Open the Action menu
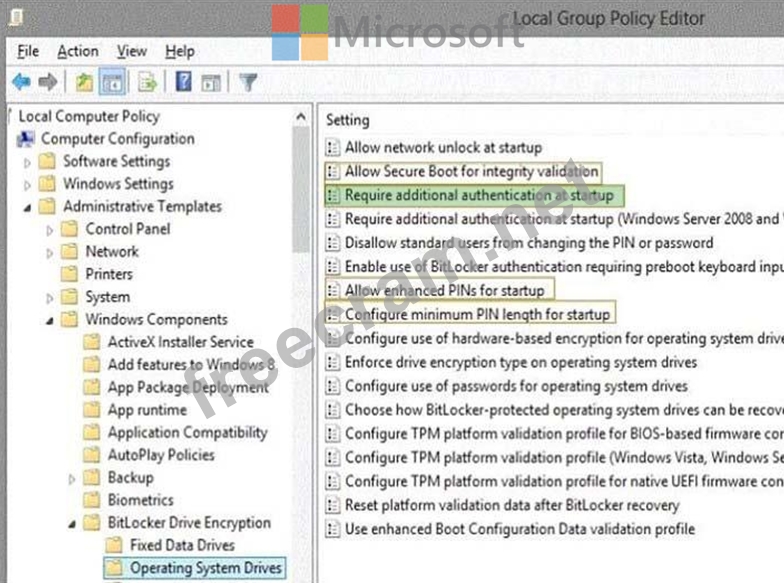This screenshot has width=784, height=583. tap(78, 51)
